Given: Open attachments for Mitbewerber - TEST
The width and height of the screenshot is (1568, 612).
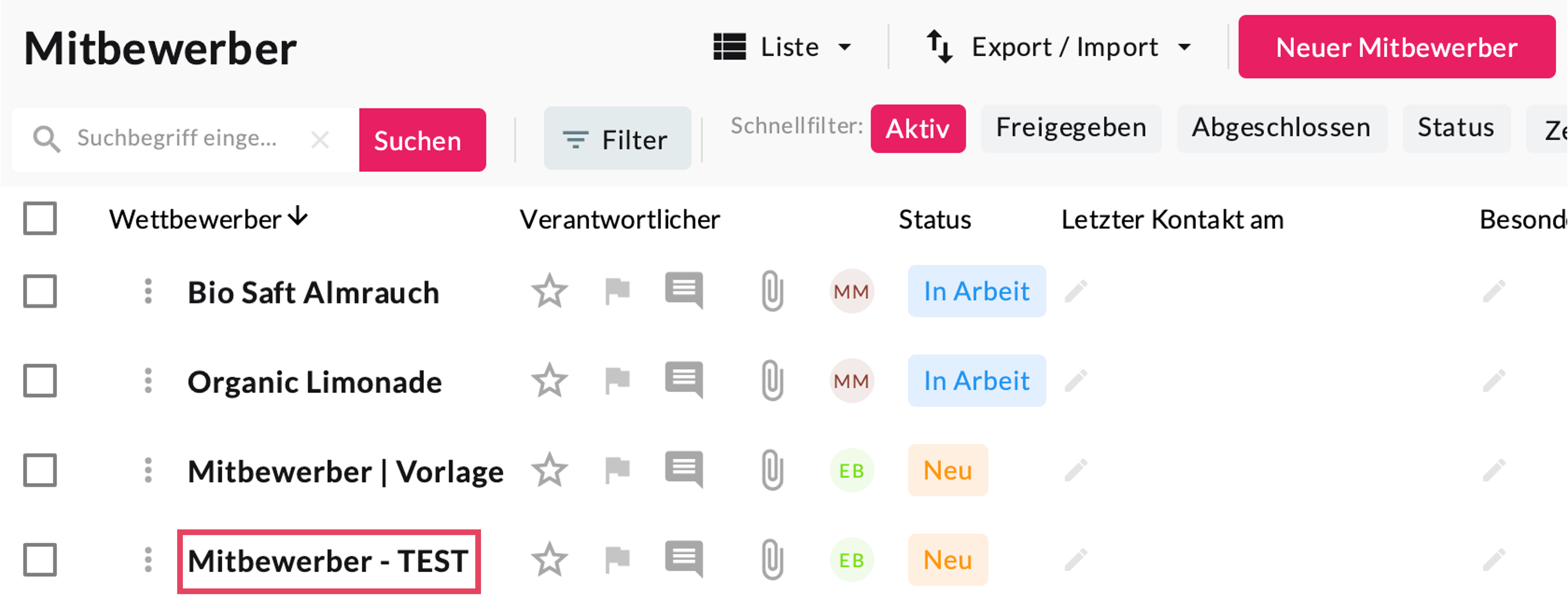Looking at the screenshot, I should coord(772,560).
